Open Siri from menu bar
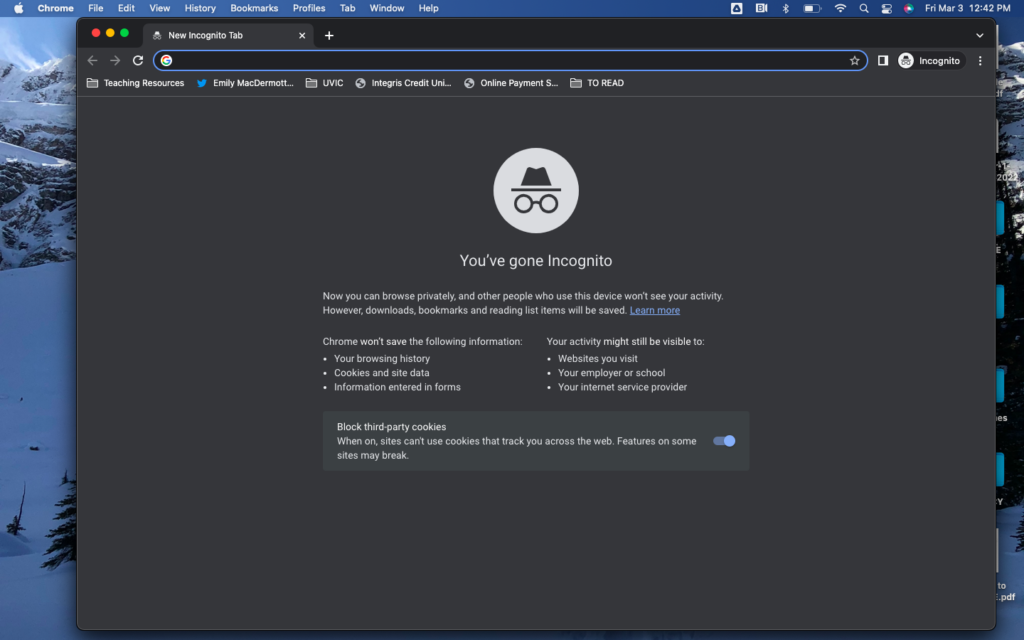 (908, 8)
